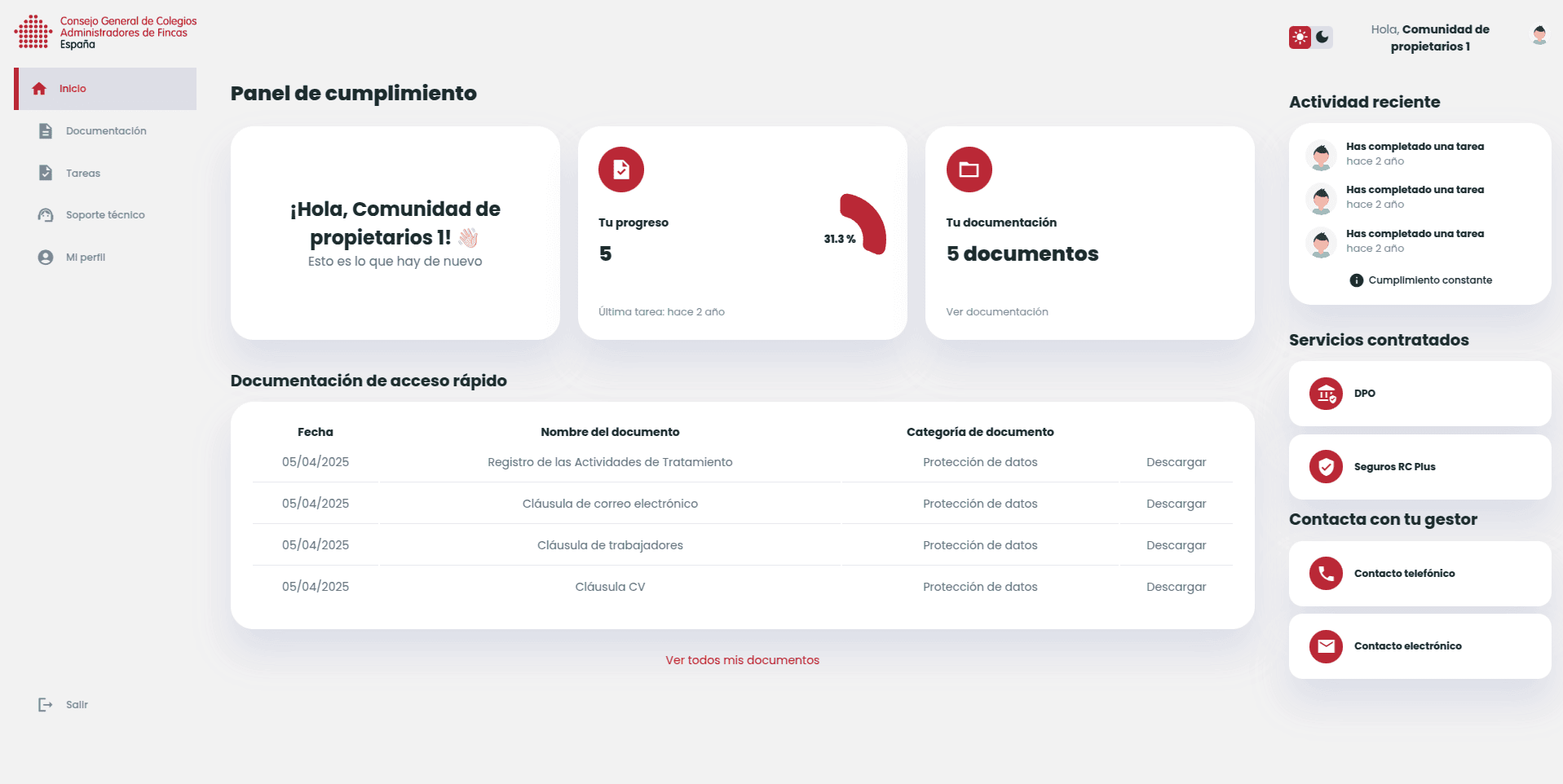Click the Mi perfil user icon
Image resolution: width=1563 pixels, height=784 pixels.
[46, 258]
